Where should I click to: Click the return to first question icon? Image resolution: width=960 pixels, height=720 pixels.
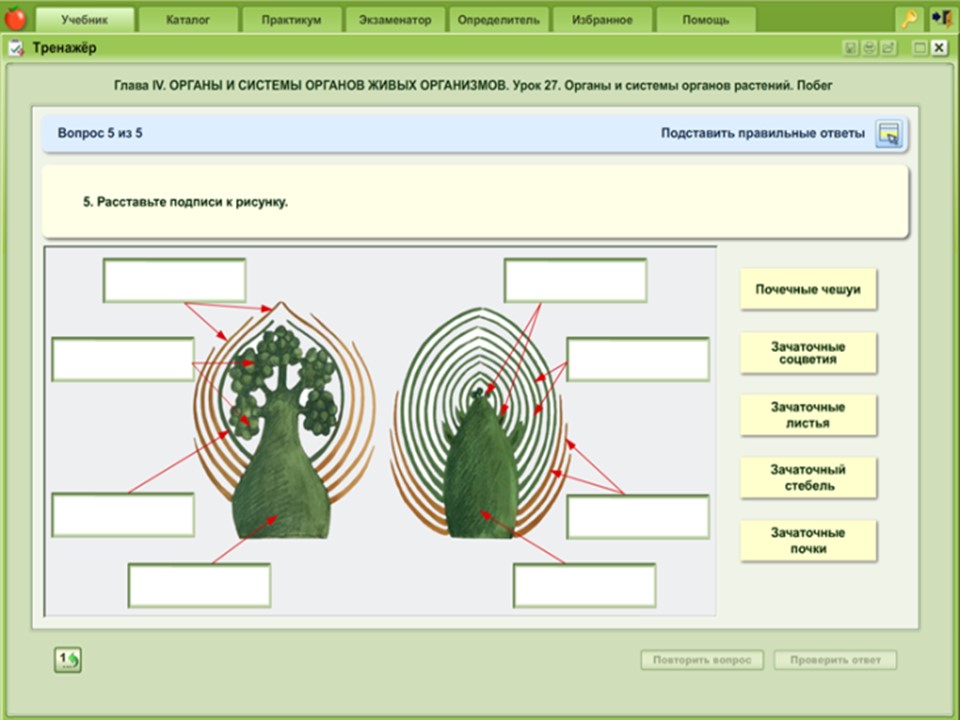[68, 659]
